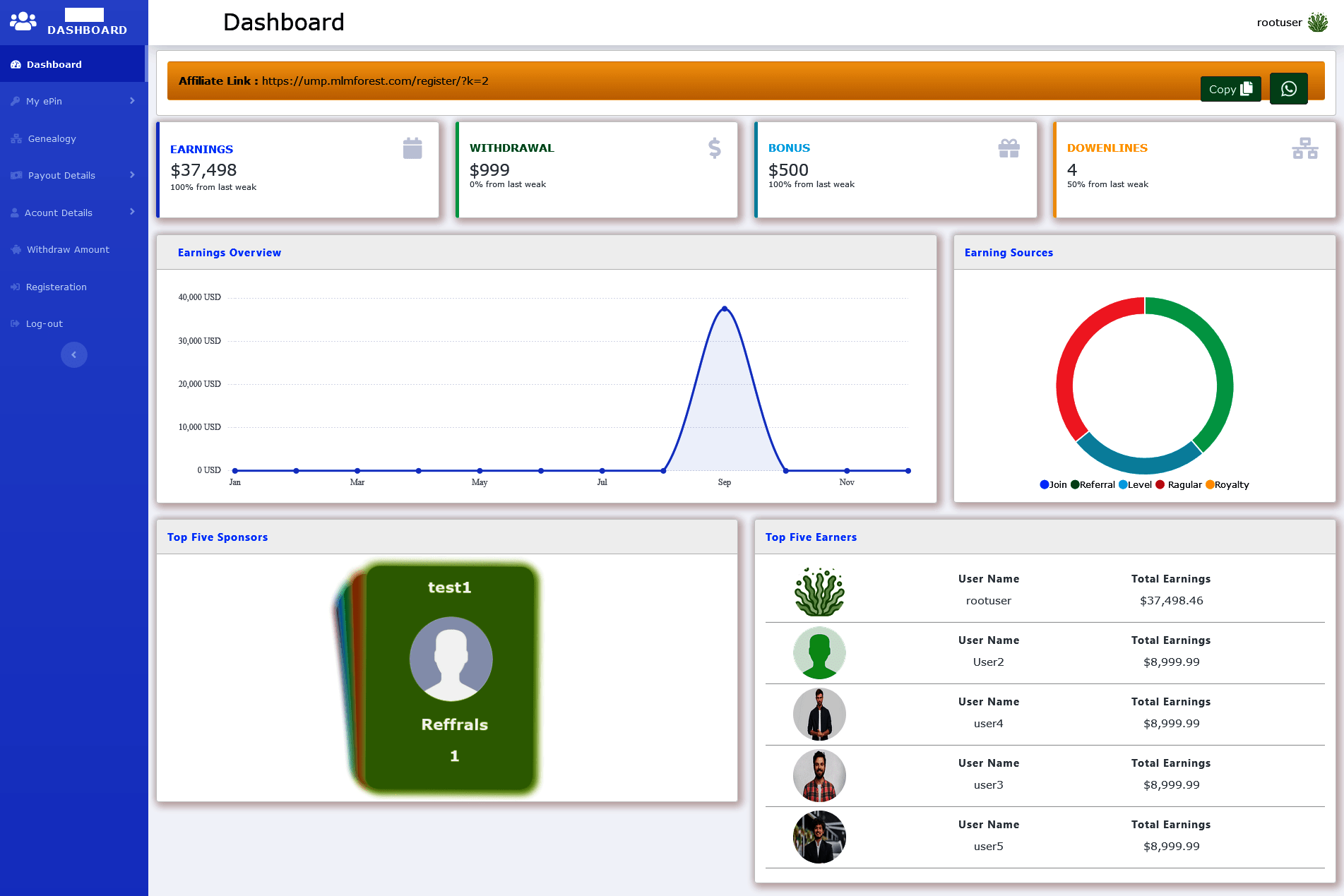The width and height of the screenshot is (1344, 896).
Task: Click the copy pages icon in Copy button
Action: [x=1247, y=88]
